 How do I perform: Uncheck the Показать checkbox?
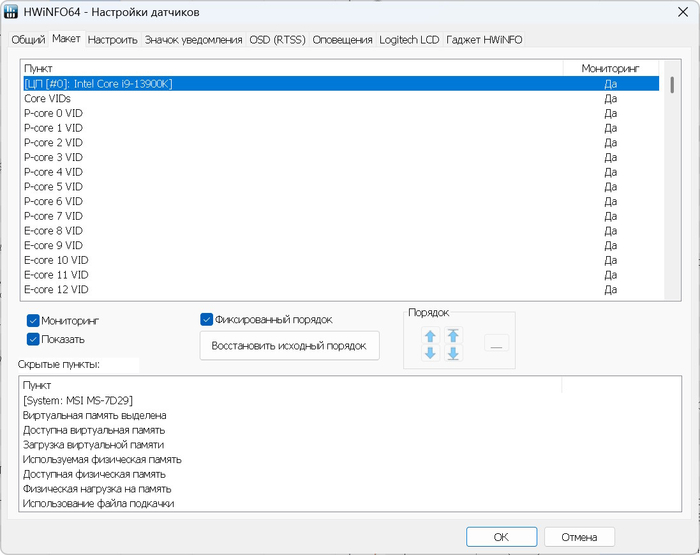33,339
